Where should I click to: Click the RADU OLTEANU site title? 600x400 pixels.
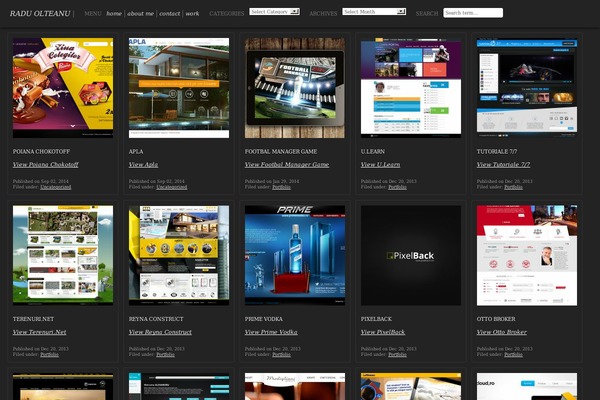point(40,13)
